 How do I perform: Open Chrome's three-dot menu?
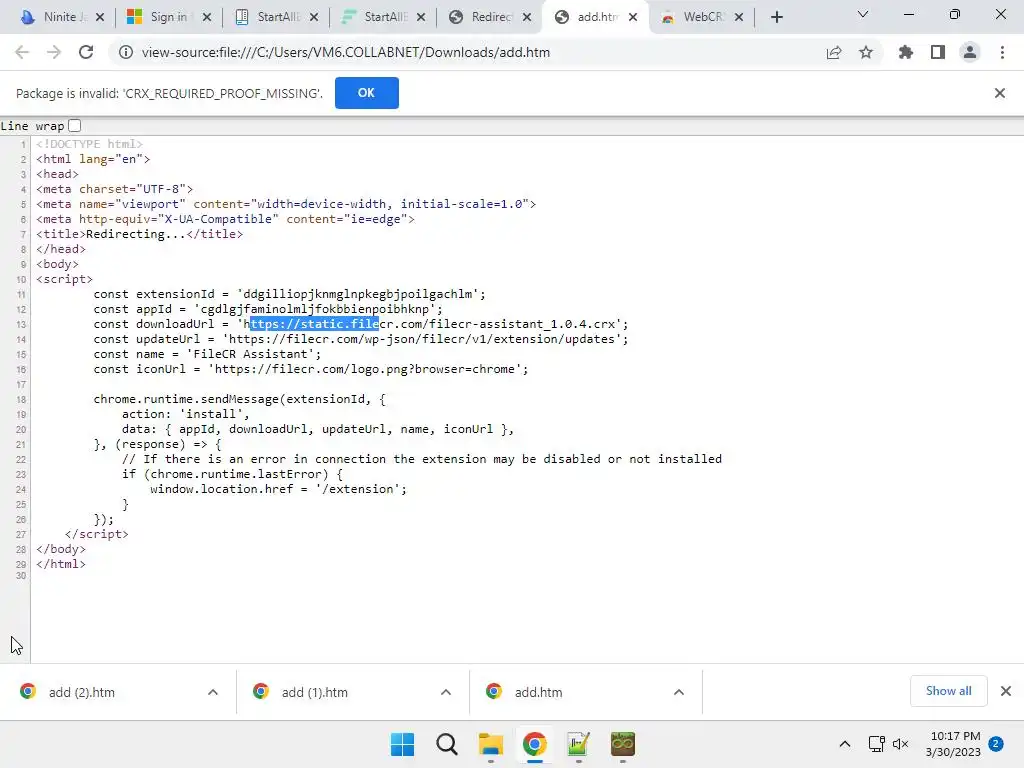(x=1002, y=52)
